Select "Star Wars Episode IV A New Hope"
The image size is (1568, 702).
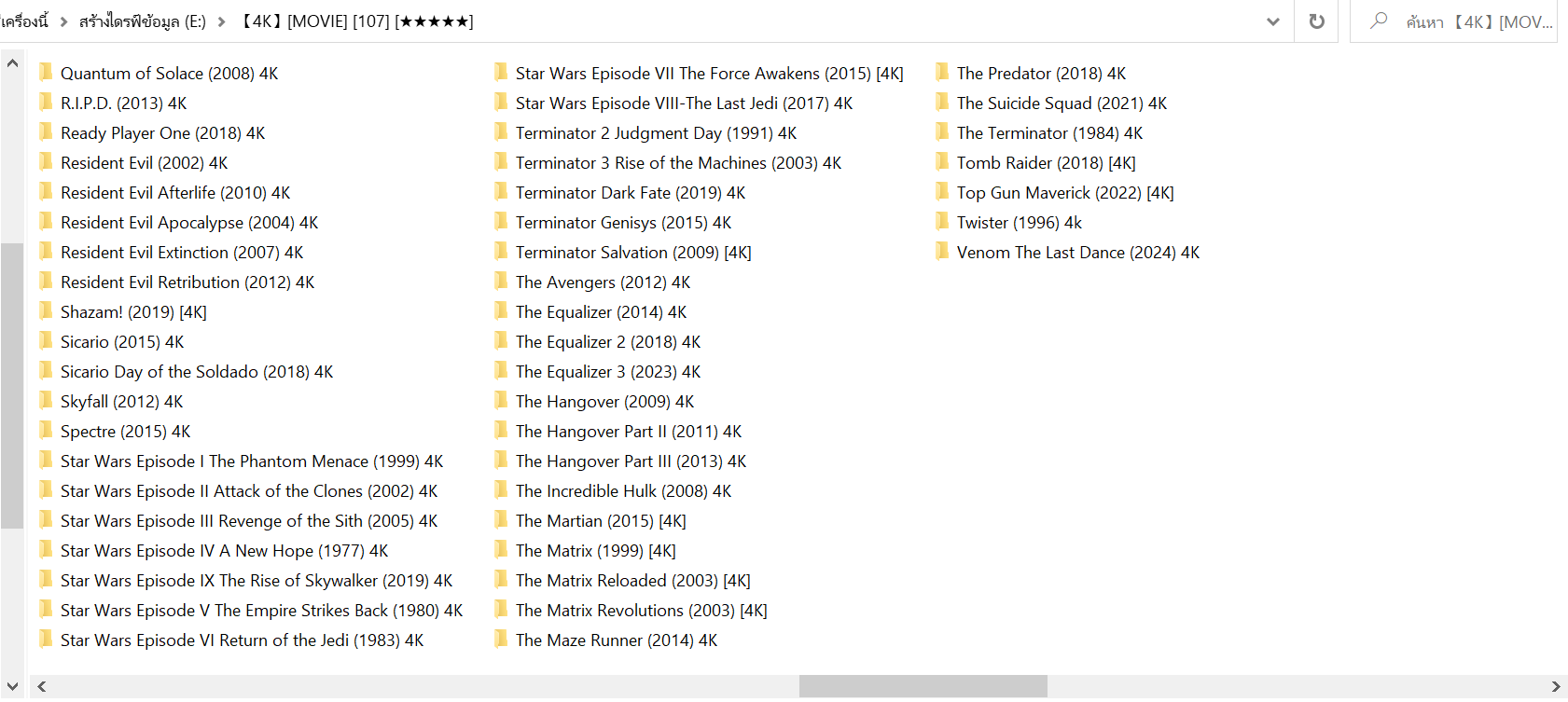(225, 551)
